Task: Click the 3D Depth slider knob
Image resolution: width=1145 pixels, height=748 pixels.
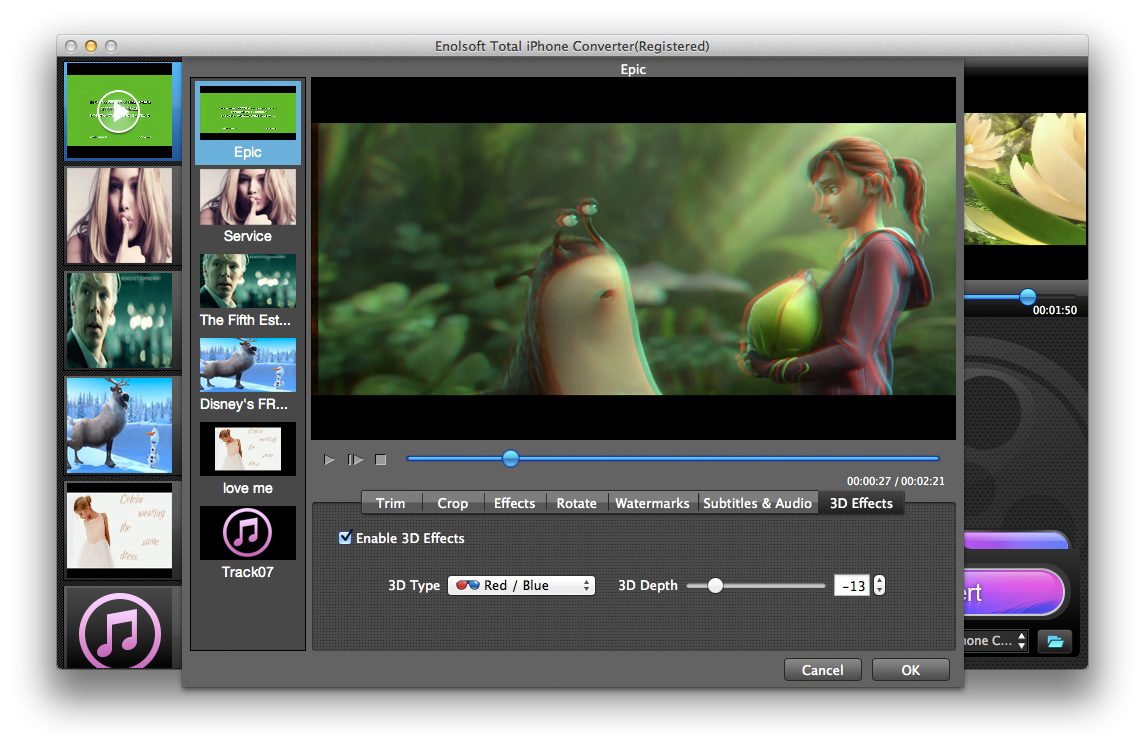Action: (x=715, y=585)
